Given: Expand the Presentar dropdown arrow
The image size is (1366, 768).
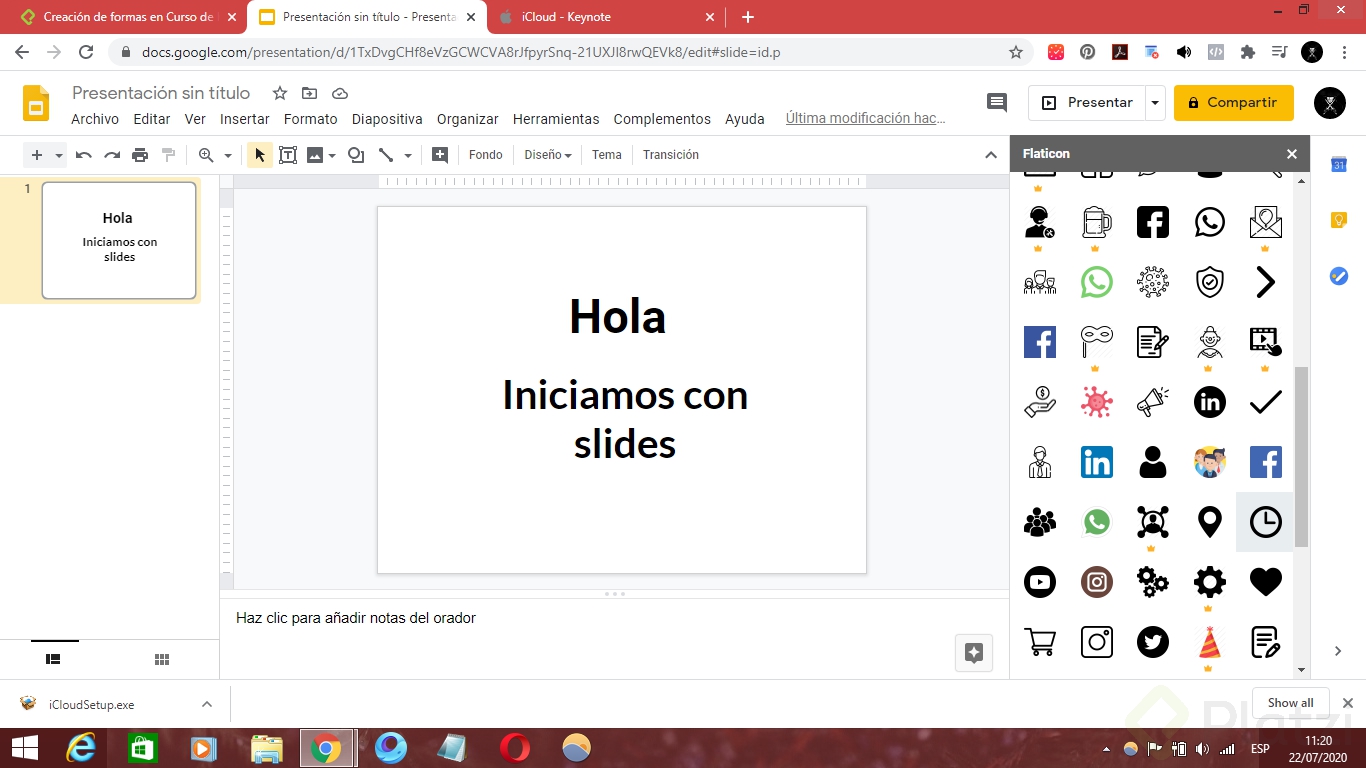Looking at the screenshot, I should tap(1156, 102).
